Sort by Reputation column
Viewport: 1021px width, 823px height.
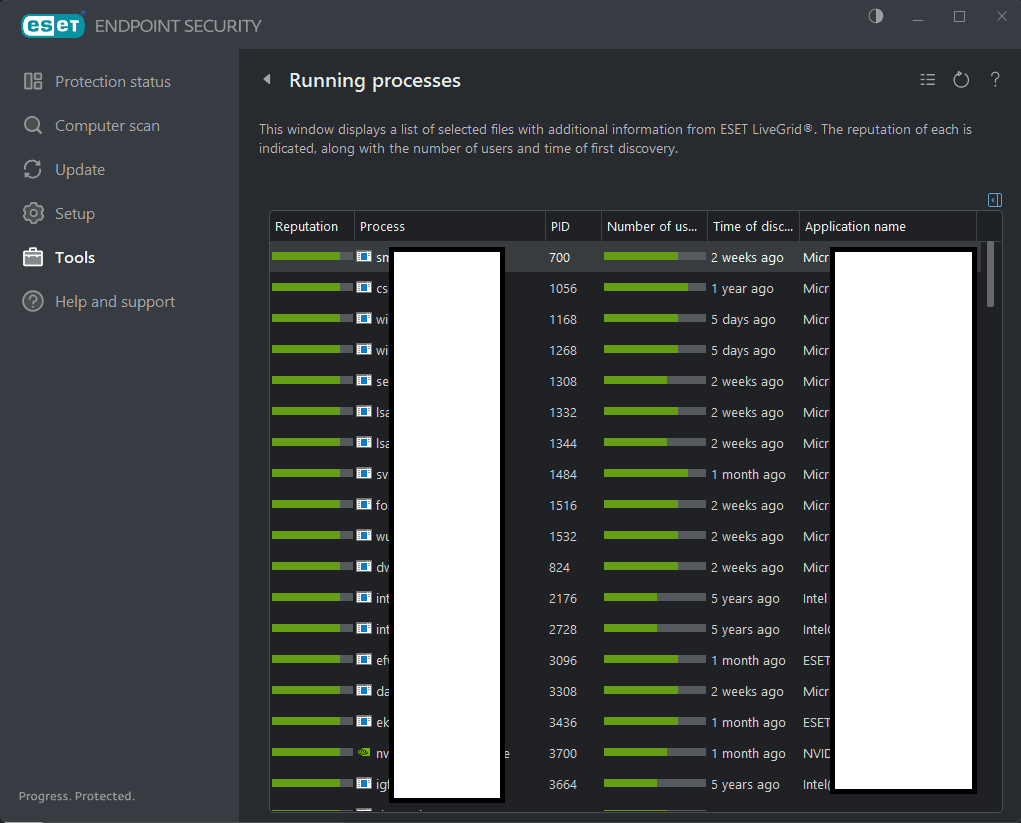click(312, 226)
